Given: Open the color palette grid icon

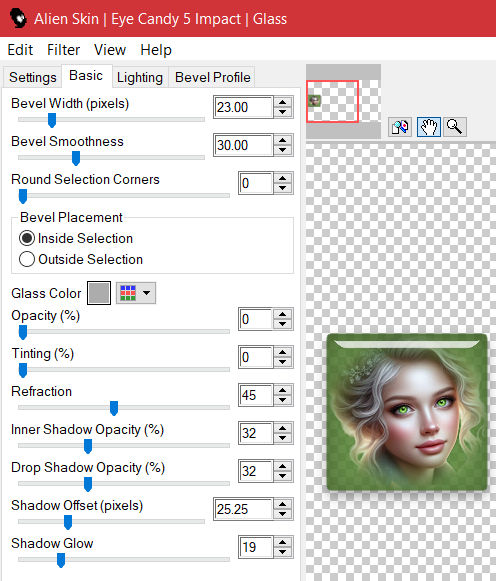Looking at the screenshot, I should [128, 293].
